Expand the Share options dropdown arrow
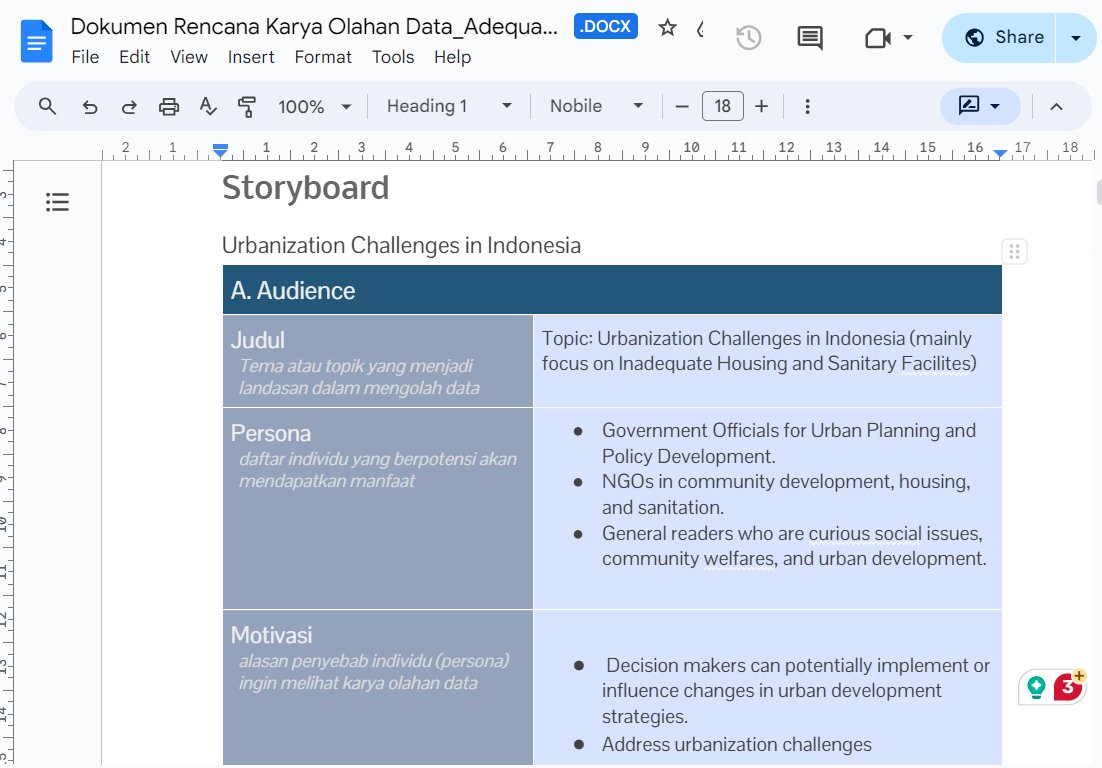The width and height of the screenshot is (1102, 768). pos(1075,37)
